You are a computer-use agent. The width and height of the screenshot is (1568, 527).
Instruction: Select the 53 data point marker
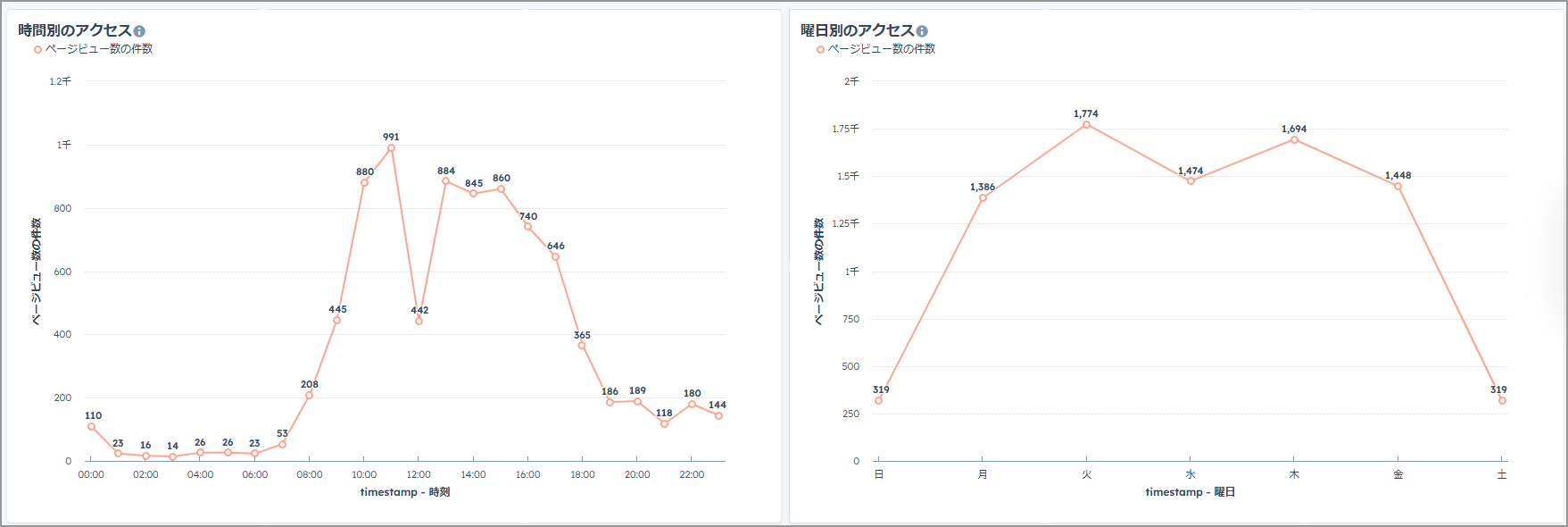click(x=282, y=445)
